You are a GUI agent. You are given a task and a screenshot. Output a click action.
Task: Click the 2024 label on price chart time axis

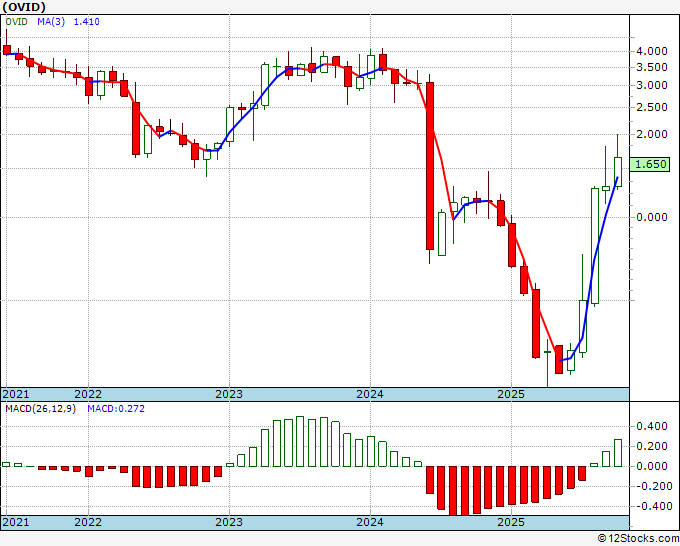click(370, 394)
